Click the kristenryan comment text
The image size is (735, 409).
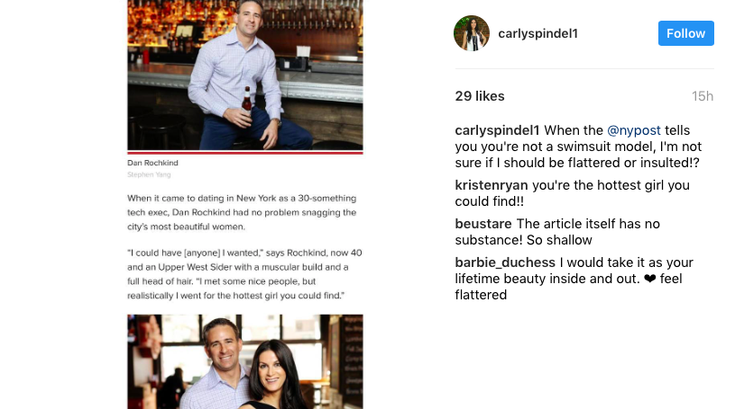pos(572,193)
